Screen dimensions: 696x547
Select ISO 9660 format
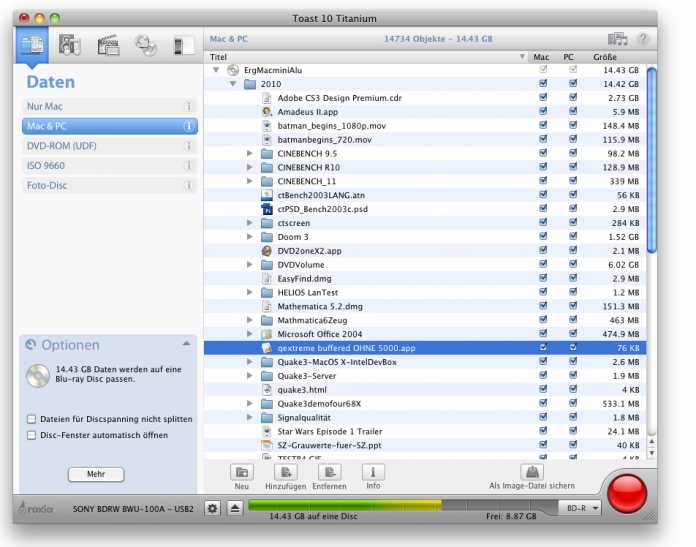(x=110, y=166)
